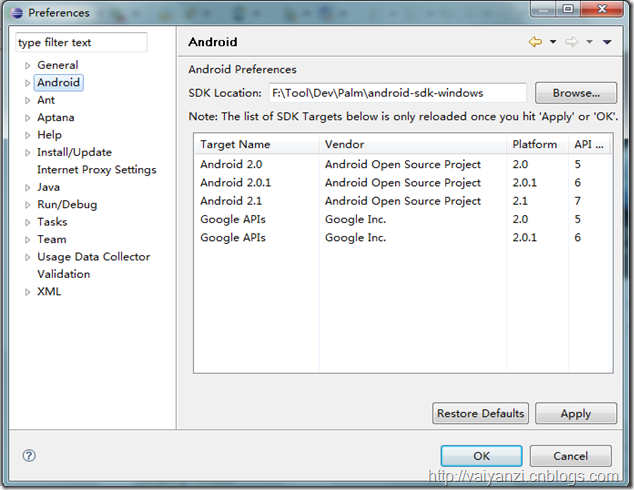Open the help question mark icon
Viewport: 634px width, 490px height.
pyautogui.click(x=29, y=456)
